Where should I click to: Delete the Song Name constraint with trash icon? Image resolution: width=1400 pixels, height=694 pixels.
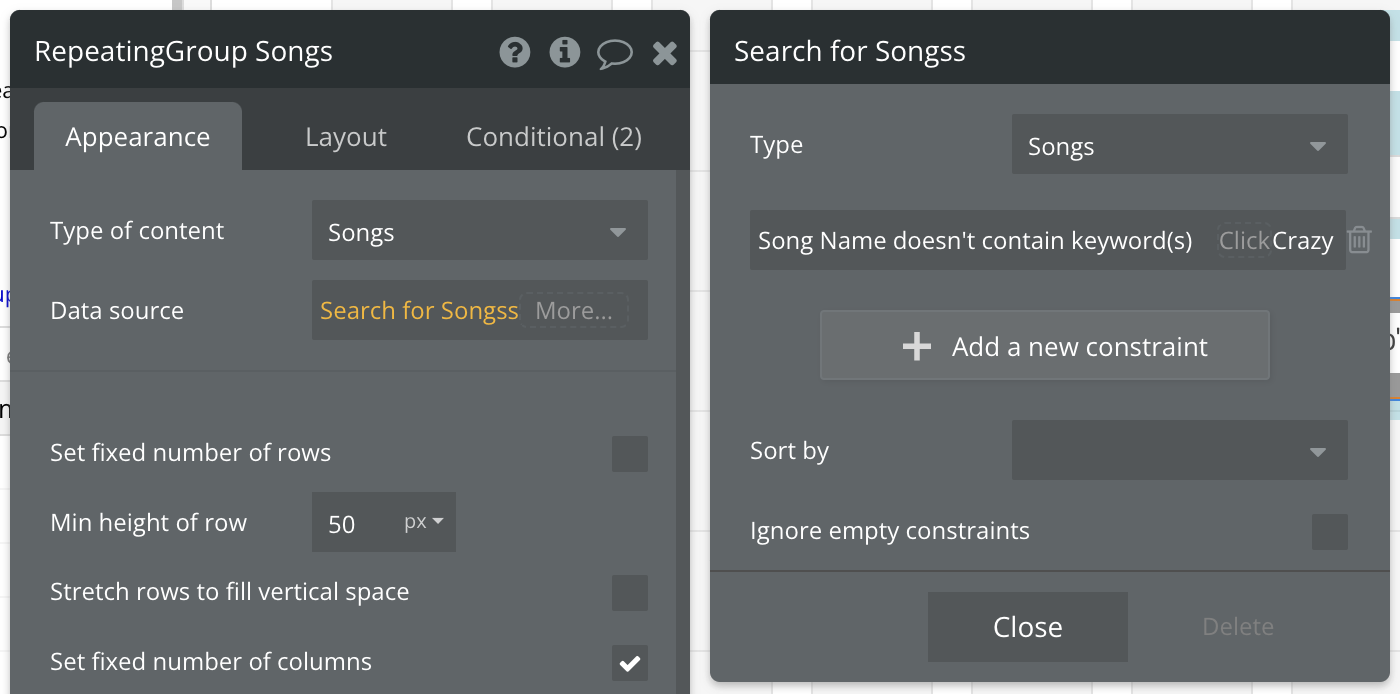pos(1359,240)
